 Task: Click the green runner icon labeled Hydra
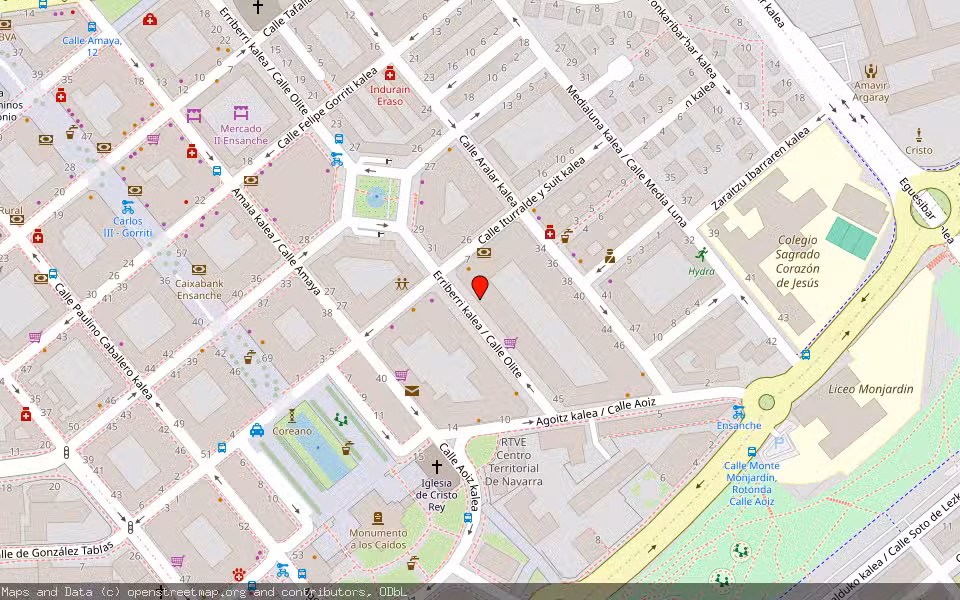(702, 254)
